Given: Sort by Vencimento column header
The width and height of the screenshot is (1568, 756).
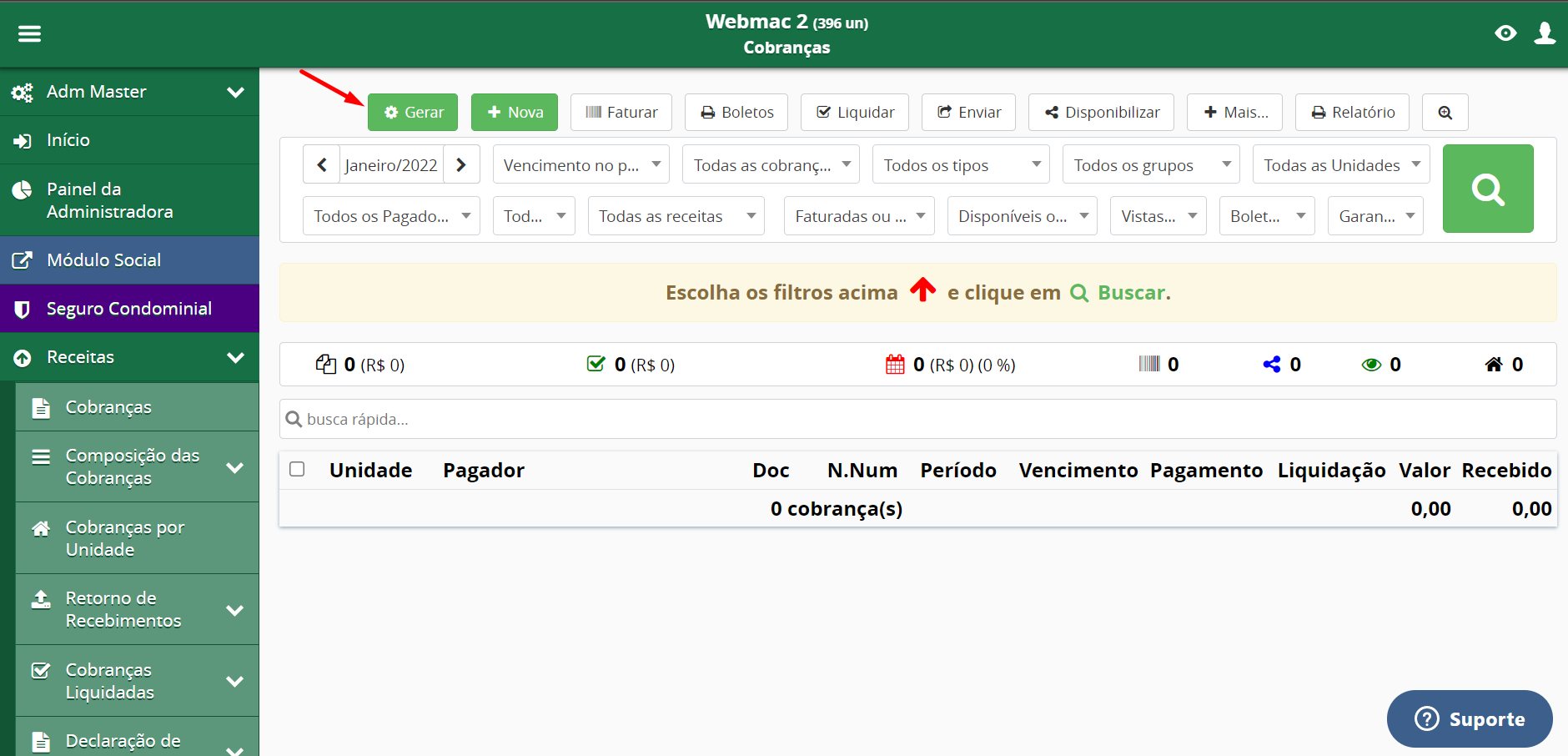Looking at the screenshot, I should 1078,470.
